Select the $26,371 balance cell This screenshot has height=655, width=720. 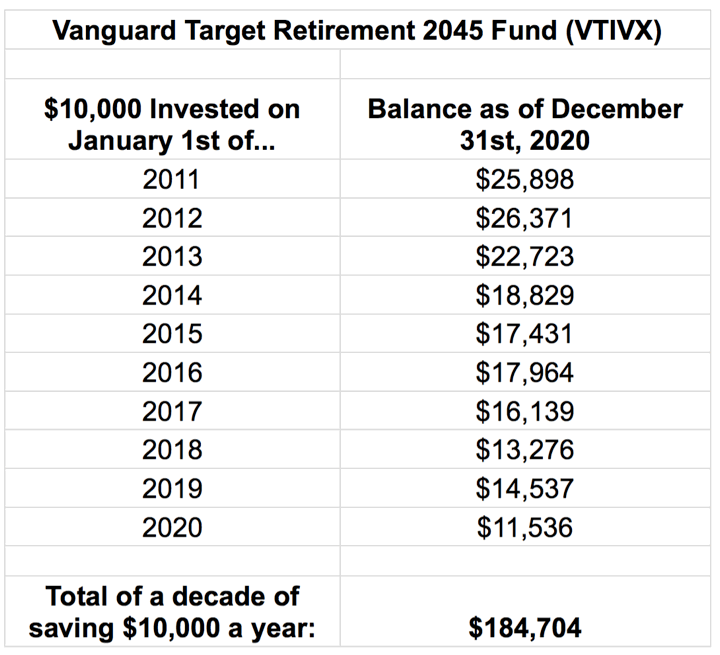(x=525, y=218)
